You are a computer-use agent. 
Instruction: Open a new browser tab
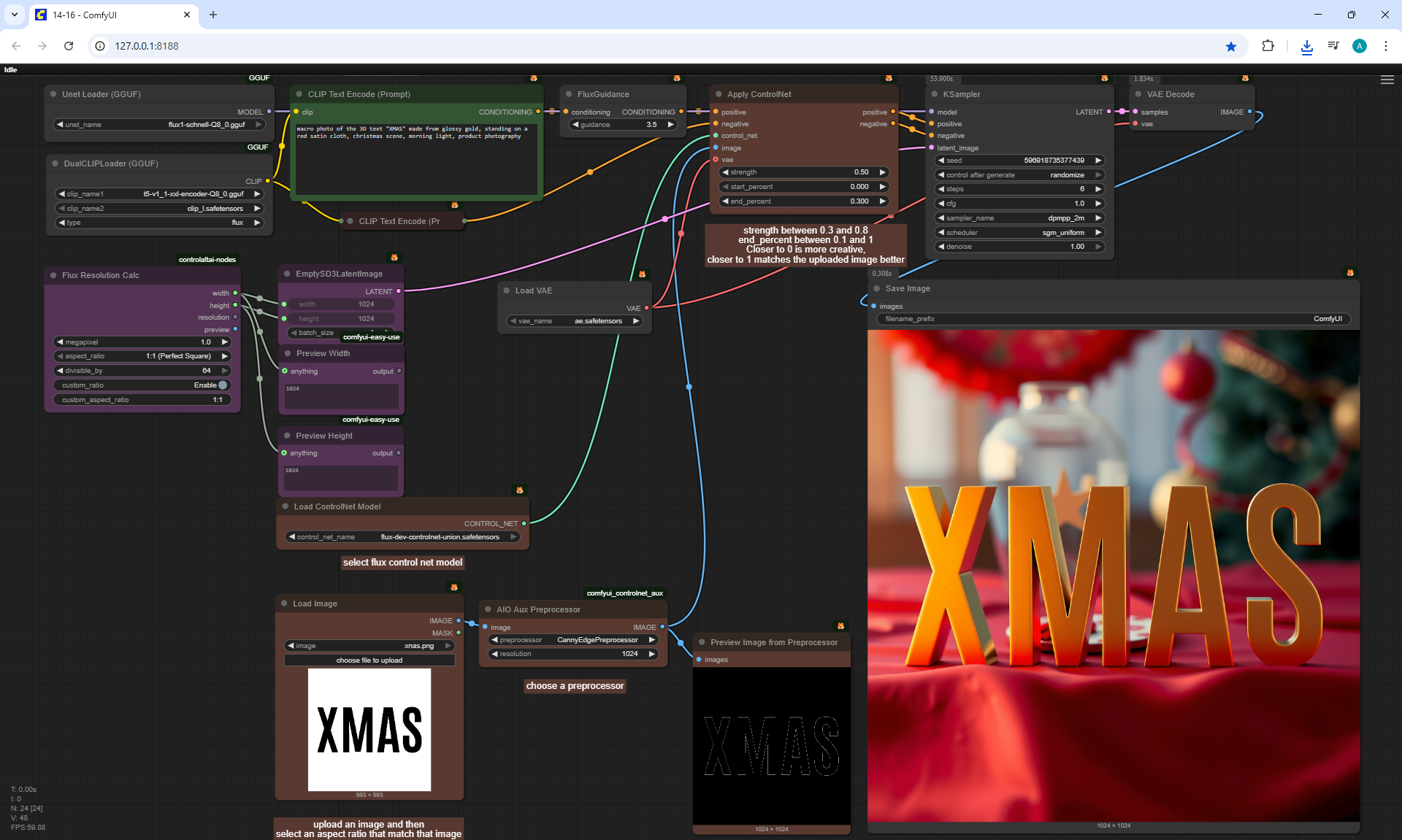(213, 15)
